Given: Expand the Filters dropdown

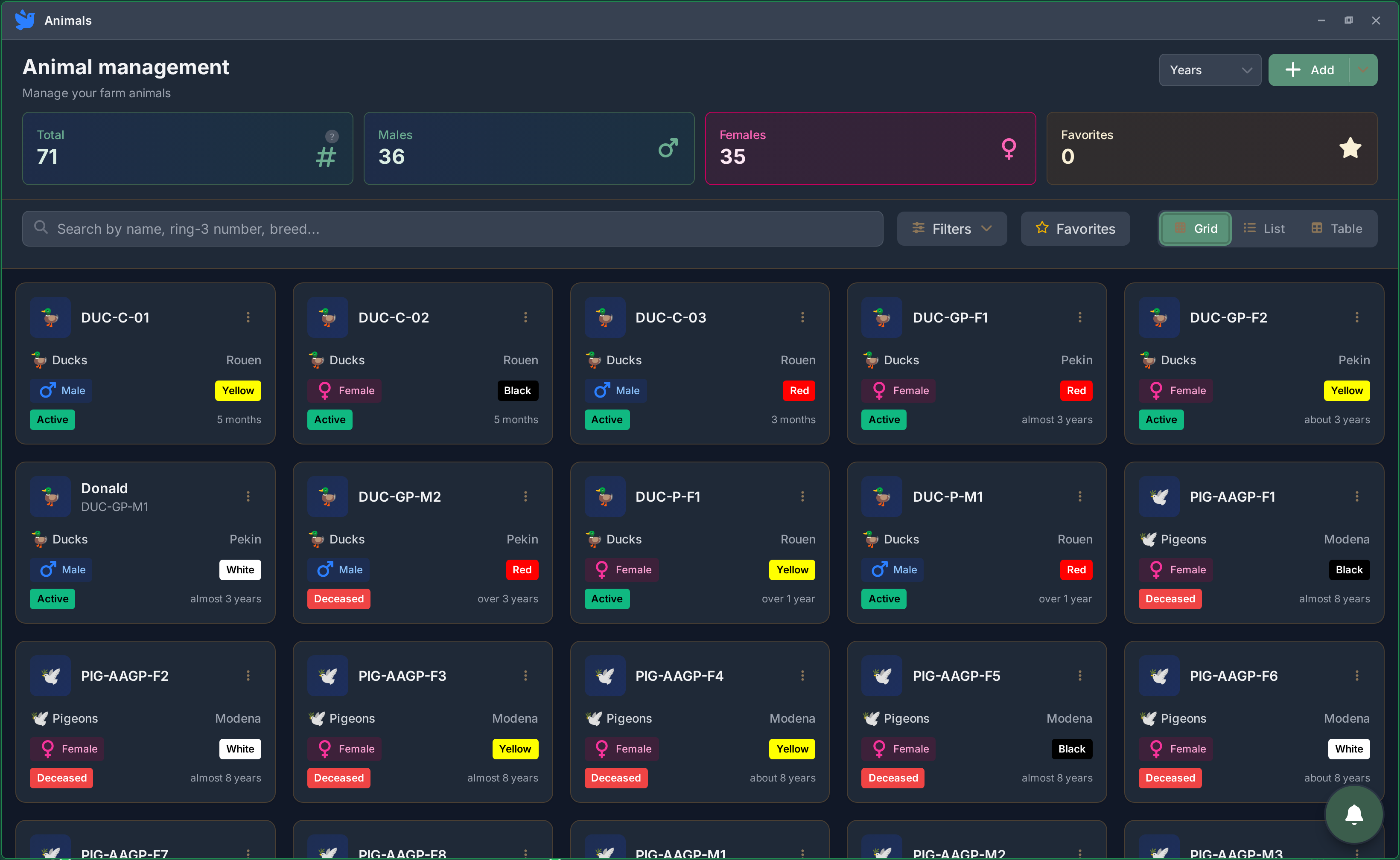Looking at the screenshot, I should click(x=951, y=229).
